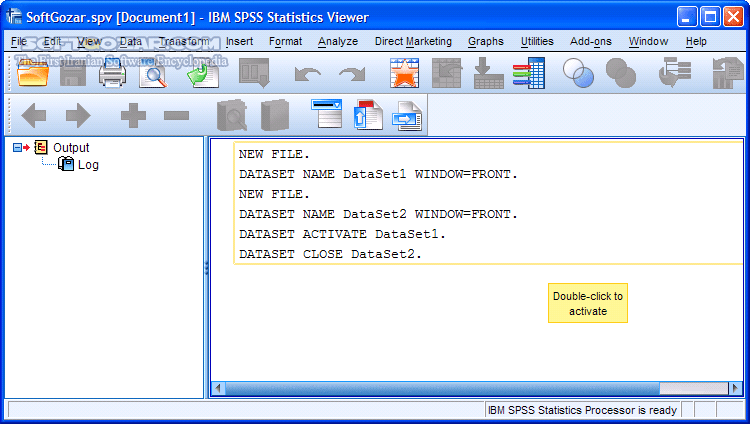Open the Utilities menu
This screenshot has height=424, width=750.
point(537,42)
